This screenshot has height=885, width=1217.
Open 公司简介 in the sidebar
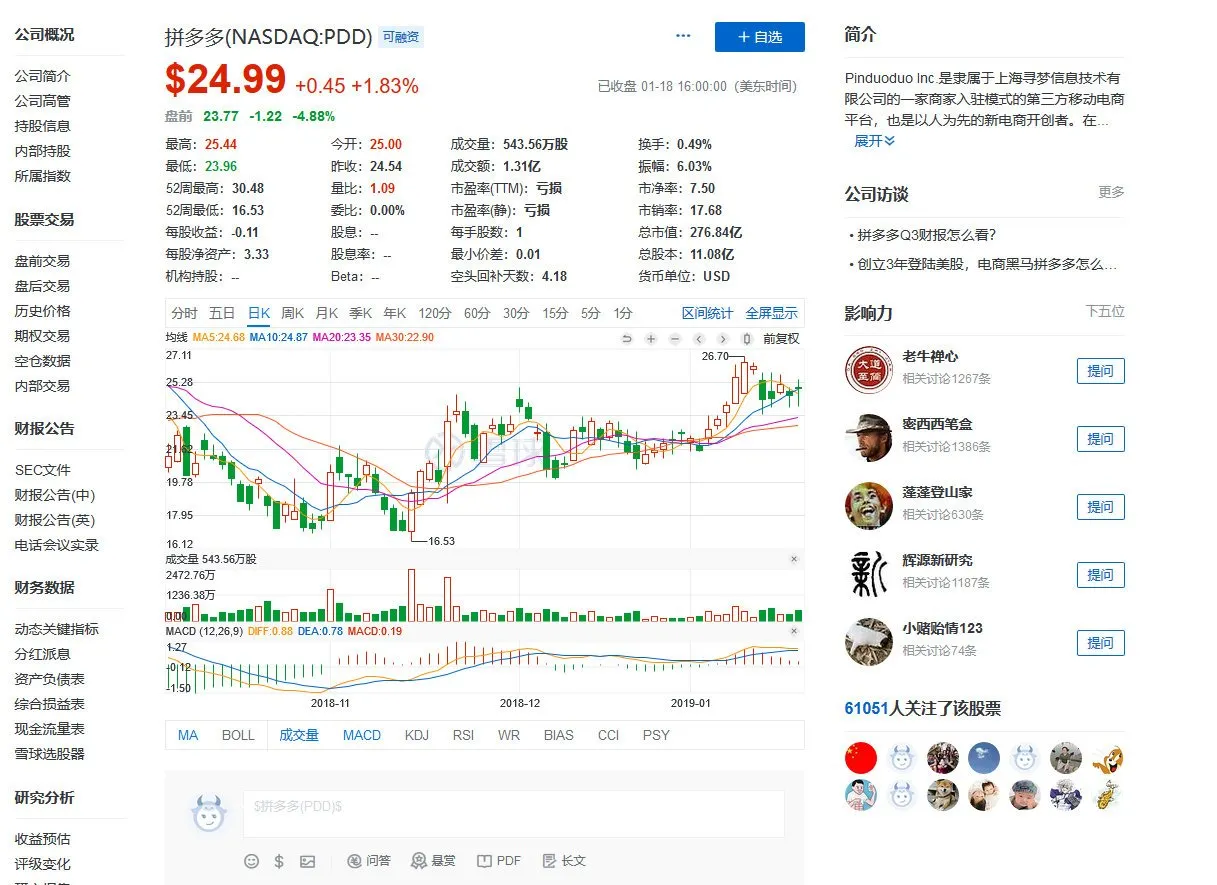click(x=43, y=76)
